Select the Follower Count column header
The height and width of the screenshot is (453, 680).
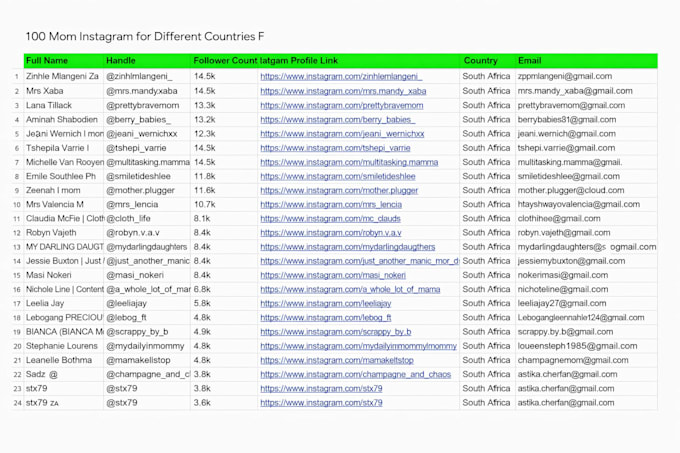[x=225, y=61]
